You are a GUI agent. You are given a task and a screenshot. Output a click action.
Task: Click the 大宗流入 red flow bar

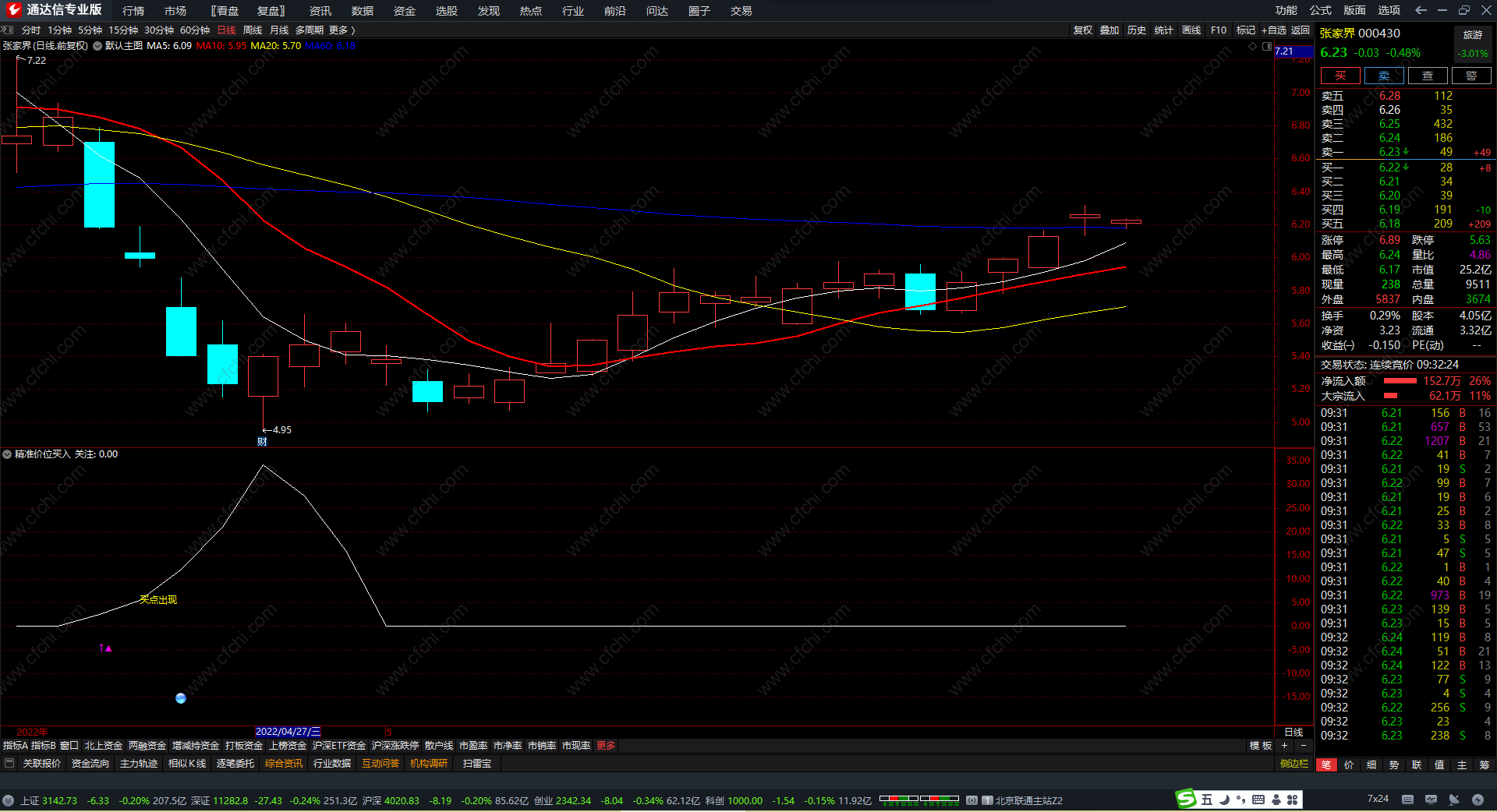1390,396
